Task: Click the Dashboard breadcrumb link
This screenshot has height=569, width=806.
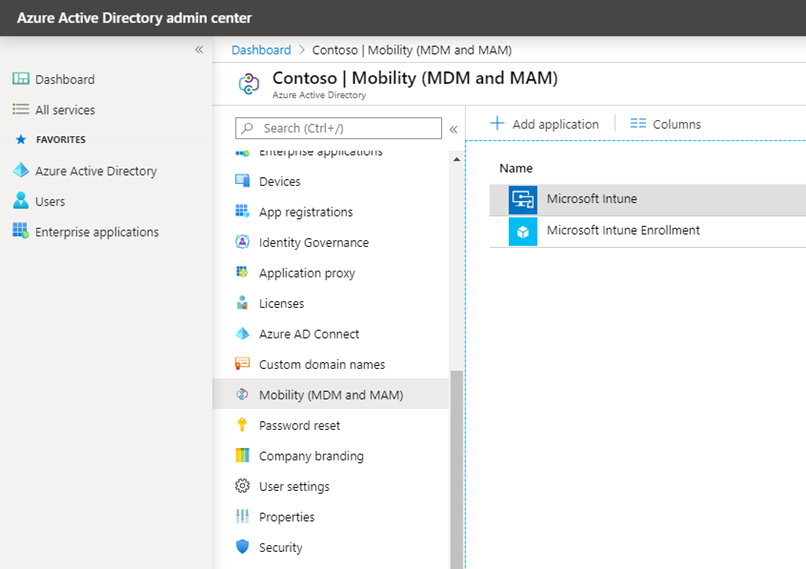Action: click(x=261, y=50)
